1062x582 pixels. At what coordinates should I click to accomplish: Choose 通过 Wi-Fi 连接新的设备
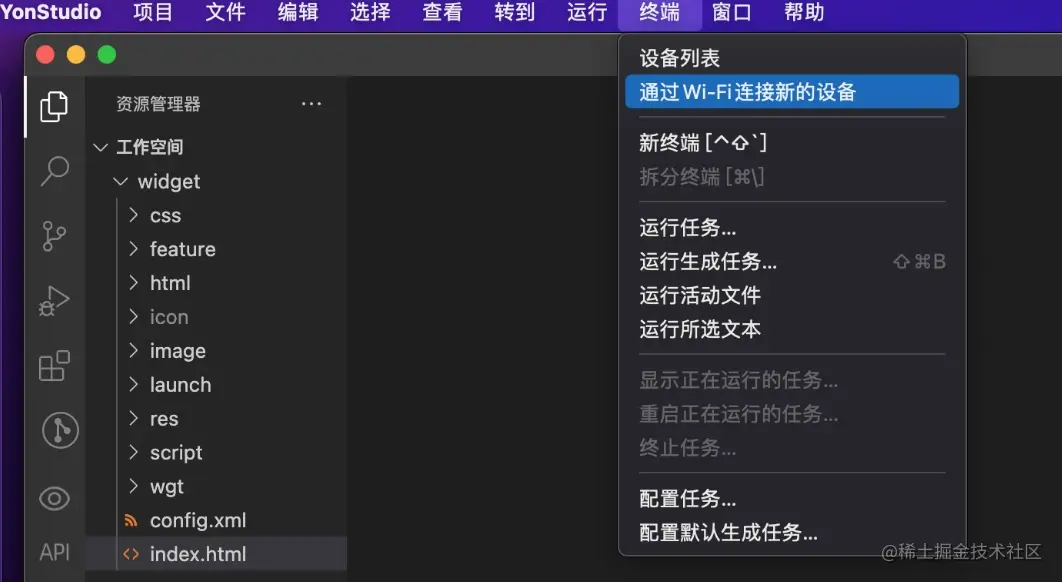pos(792,91)
